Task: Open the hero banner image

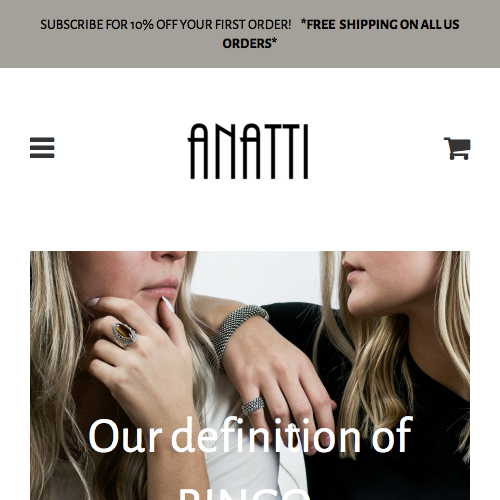Action: pos(250,375)
